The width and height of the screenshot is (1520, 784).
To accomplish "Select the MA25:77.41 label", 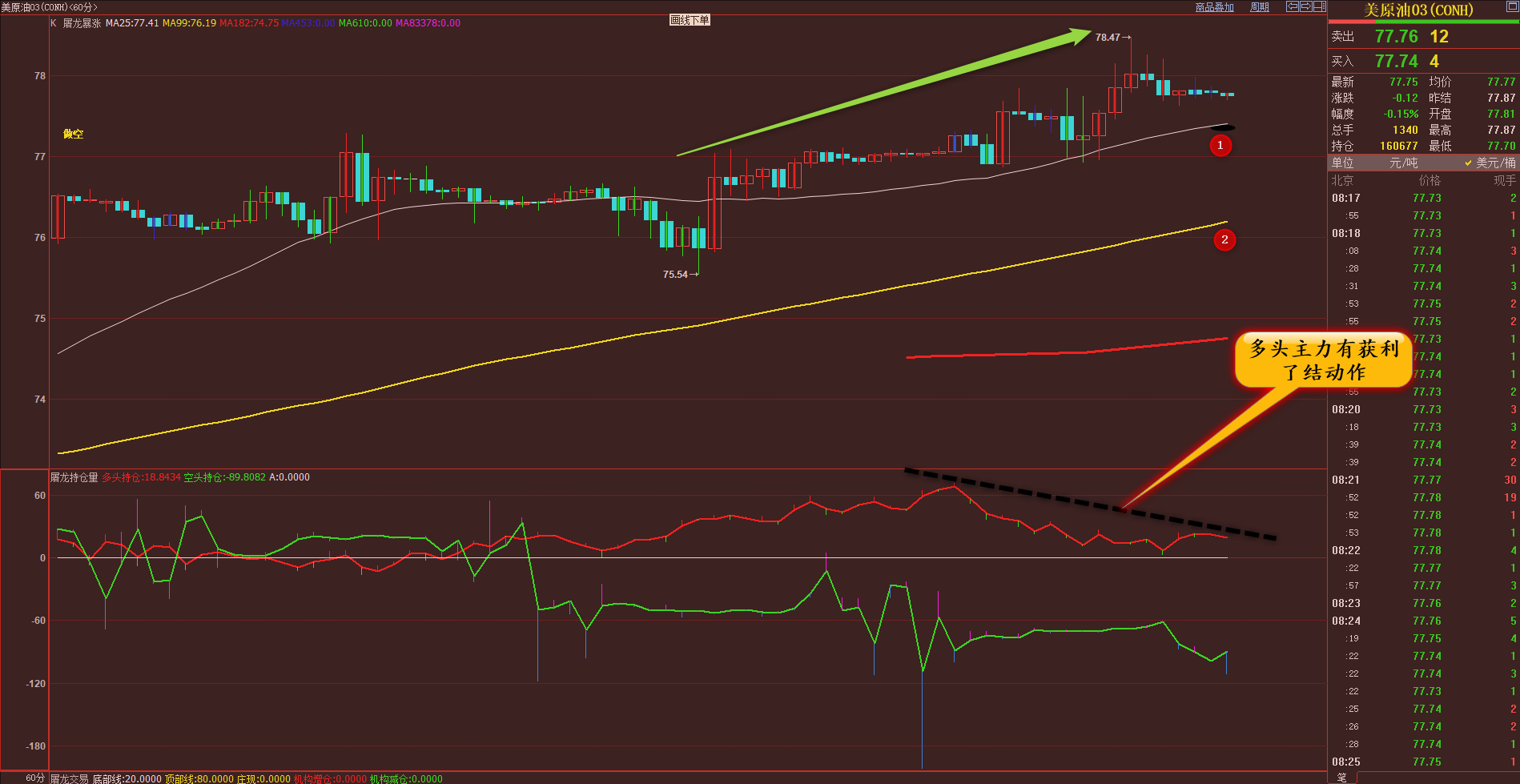I will 132,23.
